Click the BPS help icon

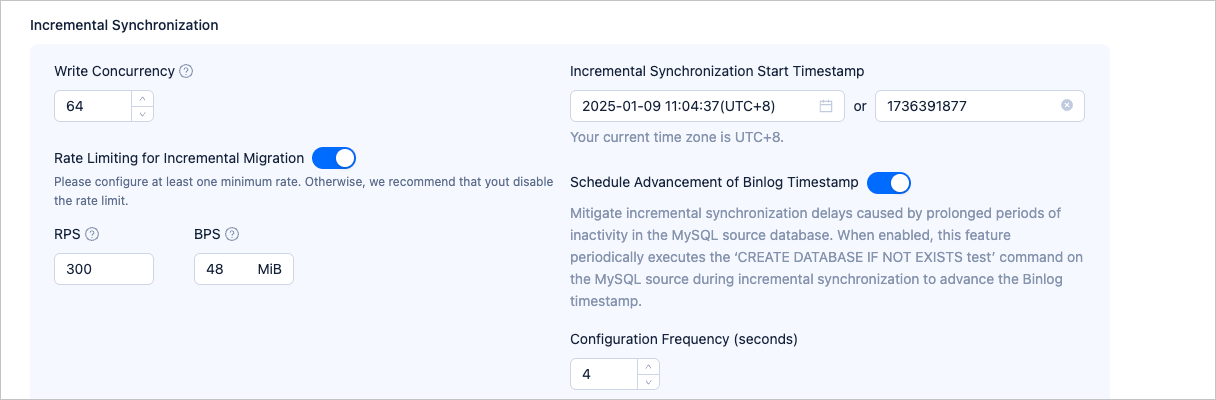pos(232,234)
